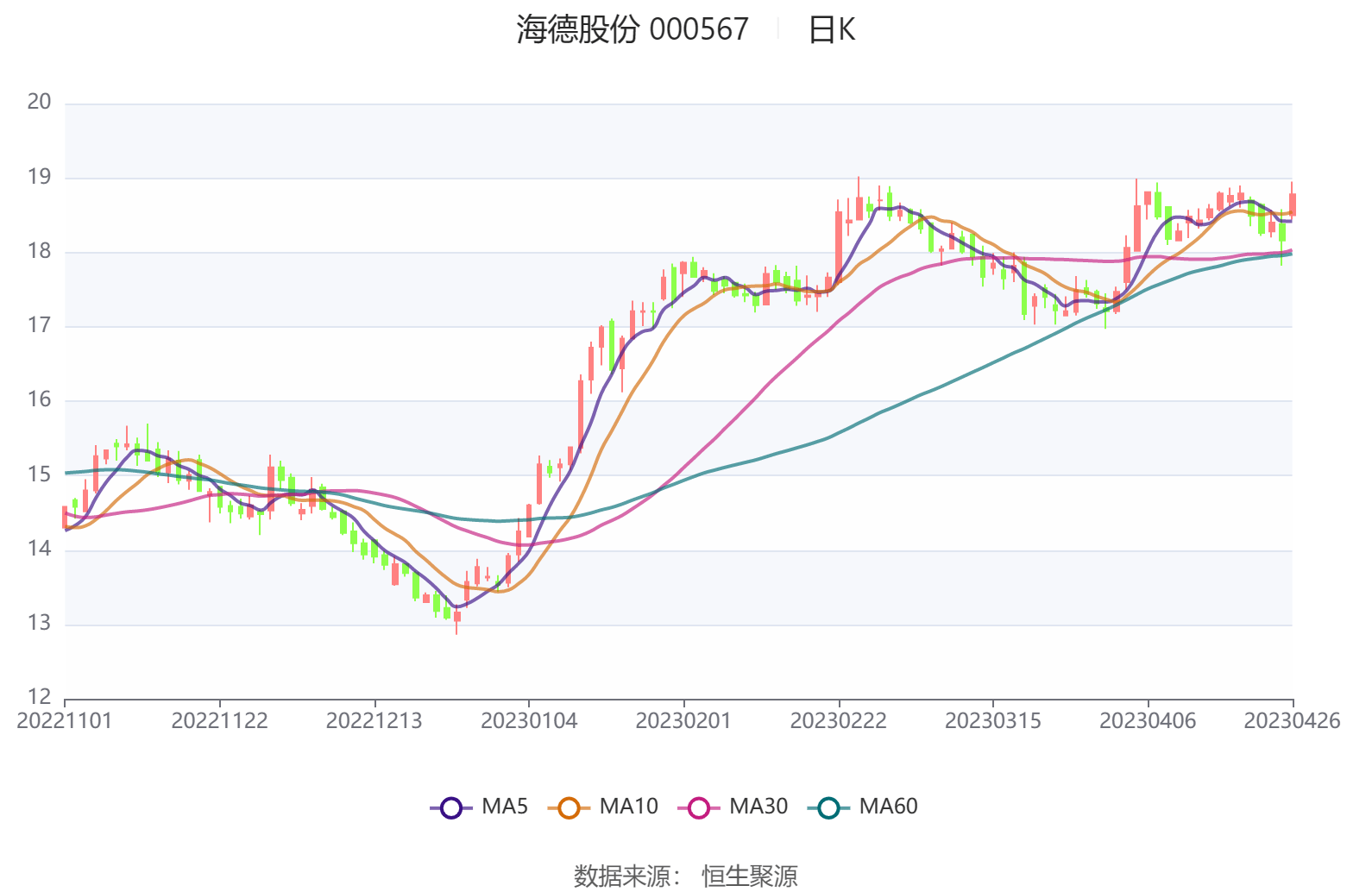Click the orange MA10 legend circle marker

tap(569, 807)
